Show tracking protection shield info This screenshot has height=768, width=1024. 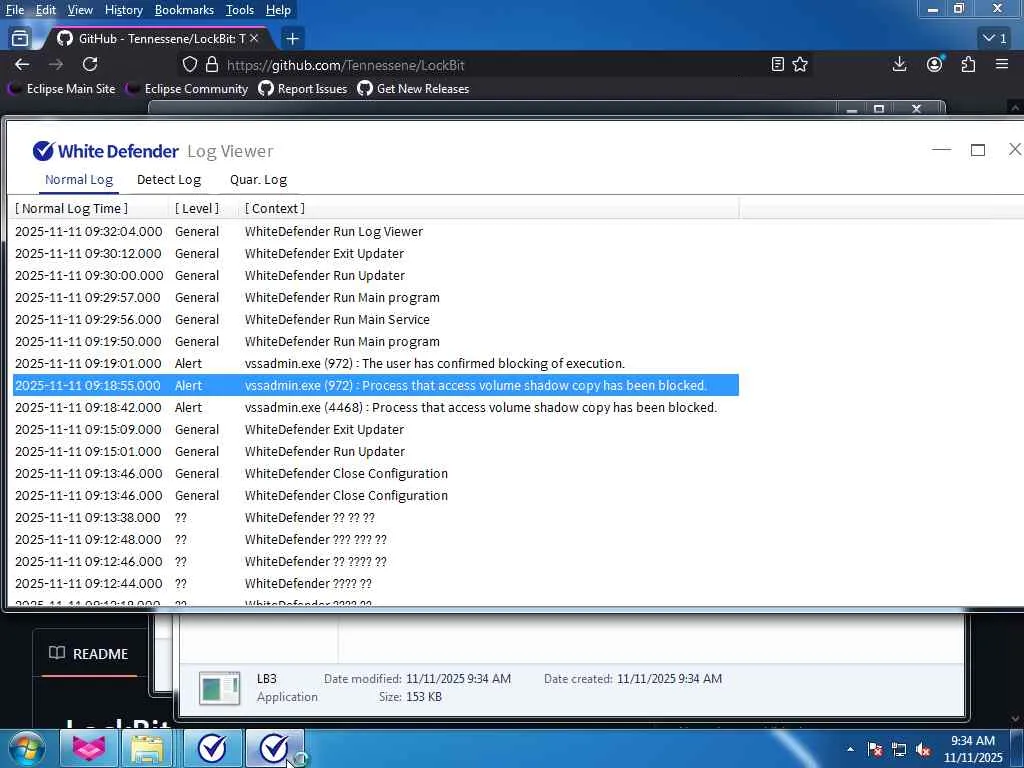click(x=189, y=65)
